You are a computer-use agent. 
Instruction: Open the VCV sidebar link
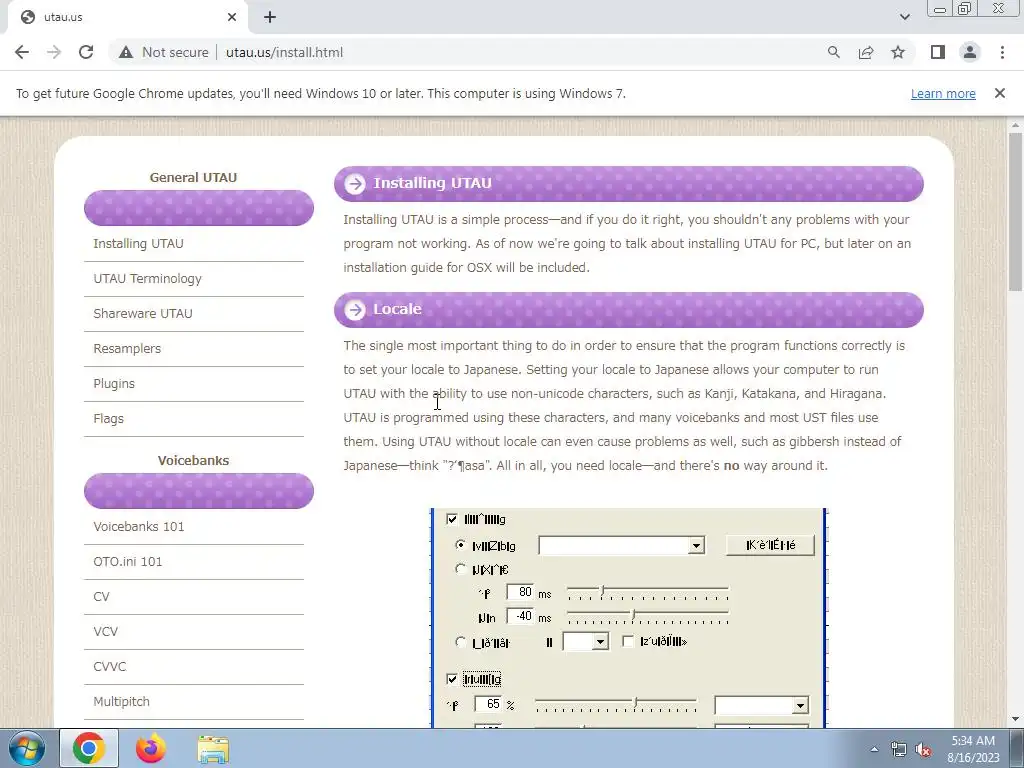click(x=106, y=632)
